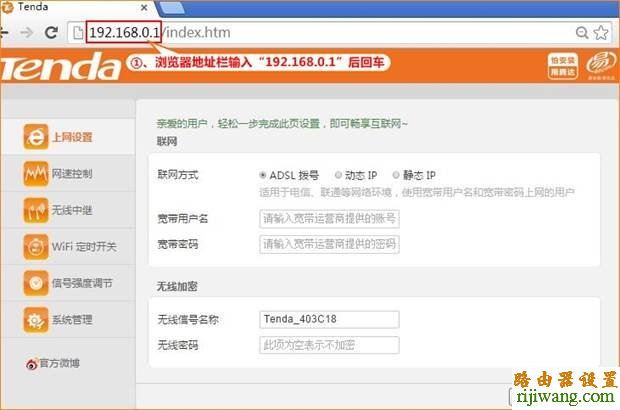This screenshot has width=620, height=410.
Task: Click the 无线信号名称 label
Action: coord(188,319)
